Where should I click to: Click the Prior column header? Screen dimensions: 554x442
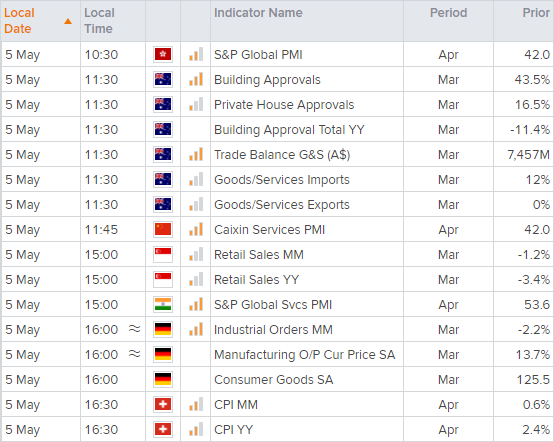pyautogui.click(x=536, y=13)
